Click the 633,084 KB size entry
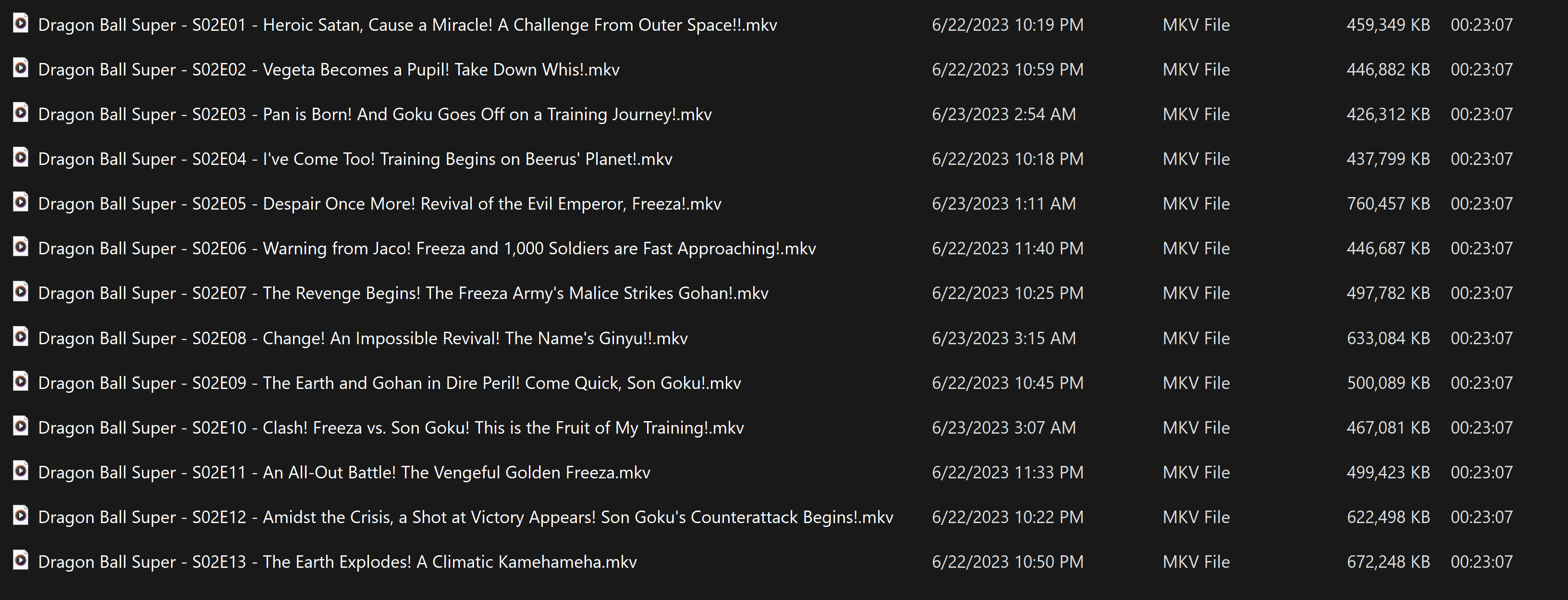Screen dimensions: 1568x600 click(1388, 338)
